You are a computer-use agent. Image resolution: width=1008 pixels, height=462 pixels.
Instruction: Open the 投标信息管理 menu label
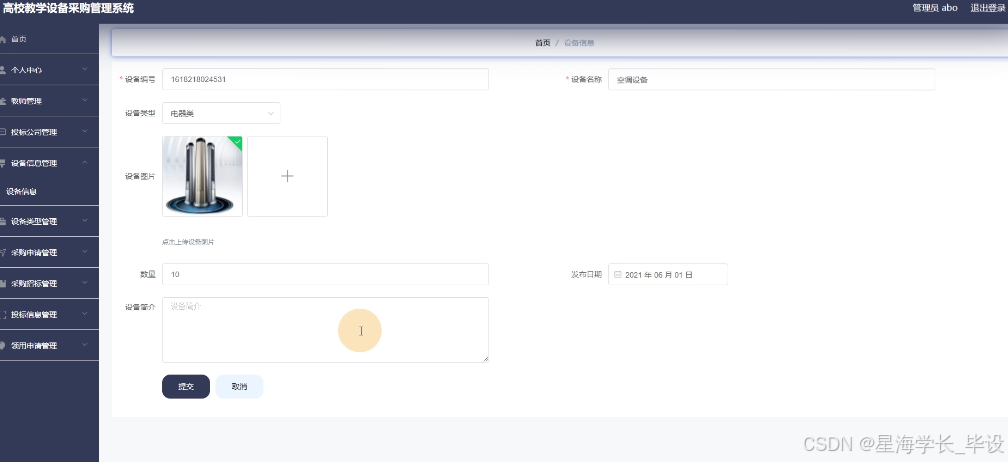click(34, 314)
